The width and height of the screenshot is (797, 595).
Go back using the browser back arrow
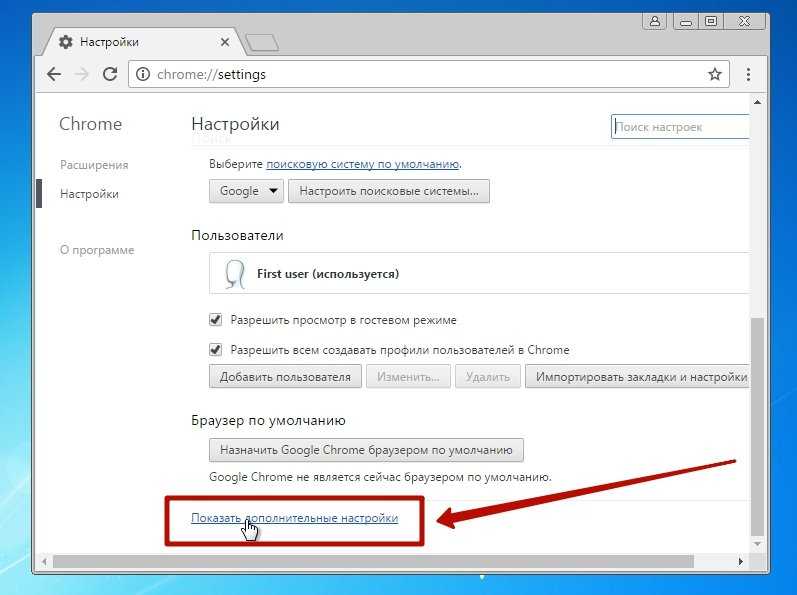54,74
